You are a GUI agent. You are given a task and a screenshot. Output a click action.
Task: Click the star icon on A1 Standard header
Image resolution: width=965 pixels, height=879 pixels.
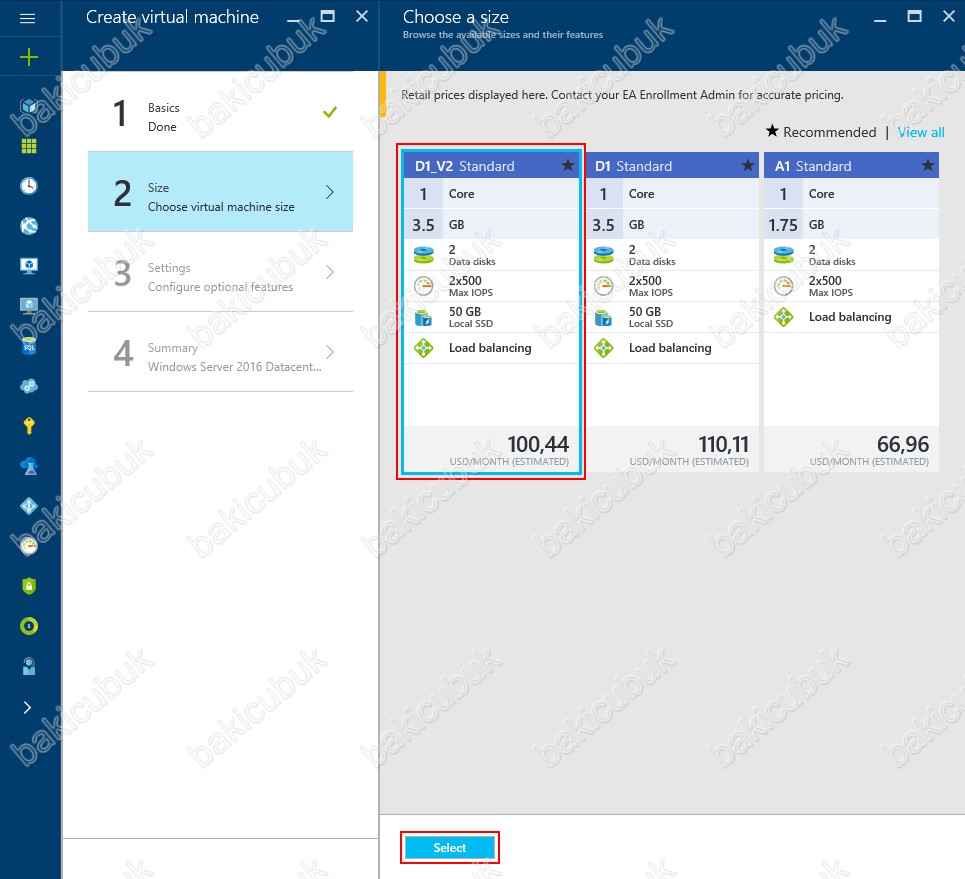click(927, 165)
